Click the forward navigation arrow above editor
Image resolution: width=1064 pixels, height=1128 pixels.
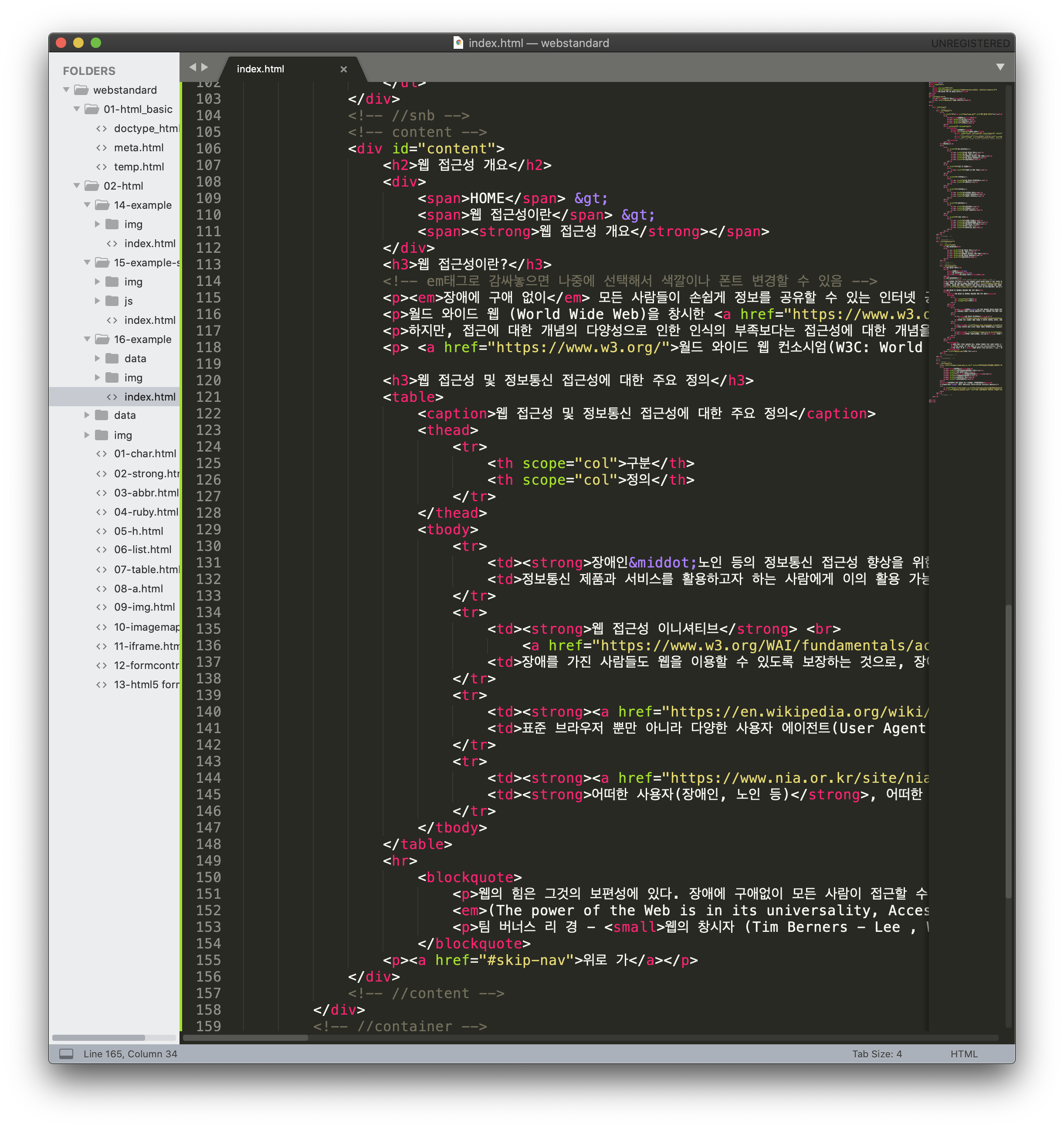205,67
